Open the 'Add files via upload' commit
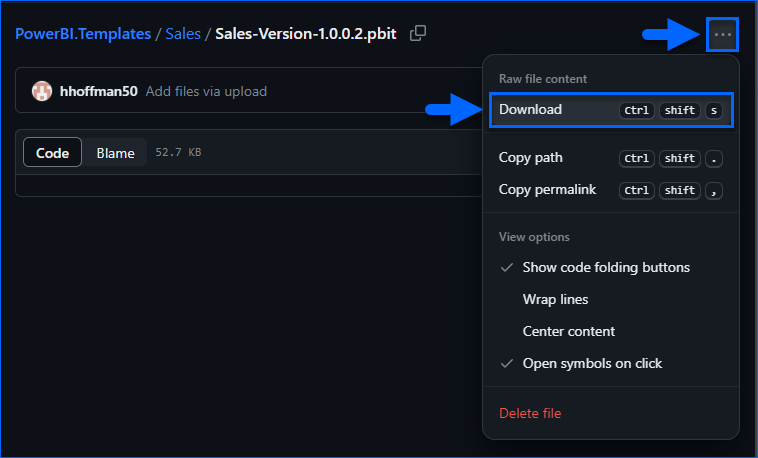 tap(206, 91)
